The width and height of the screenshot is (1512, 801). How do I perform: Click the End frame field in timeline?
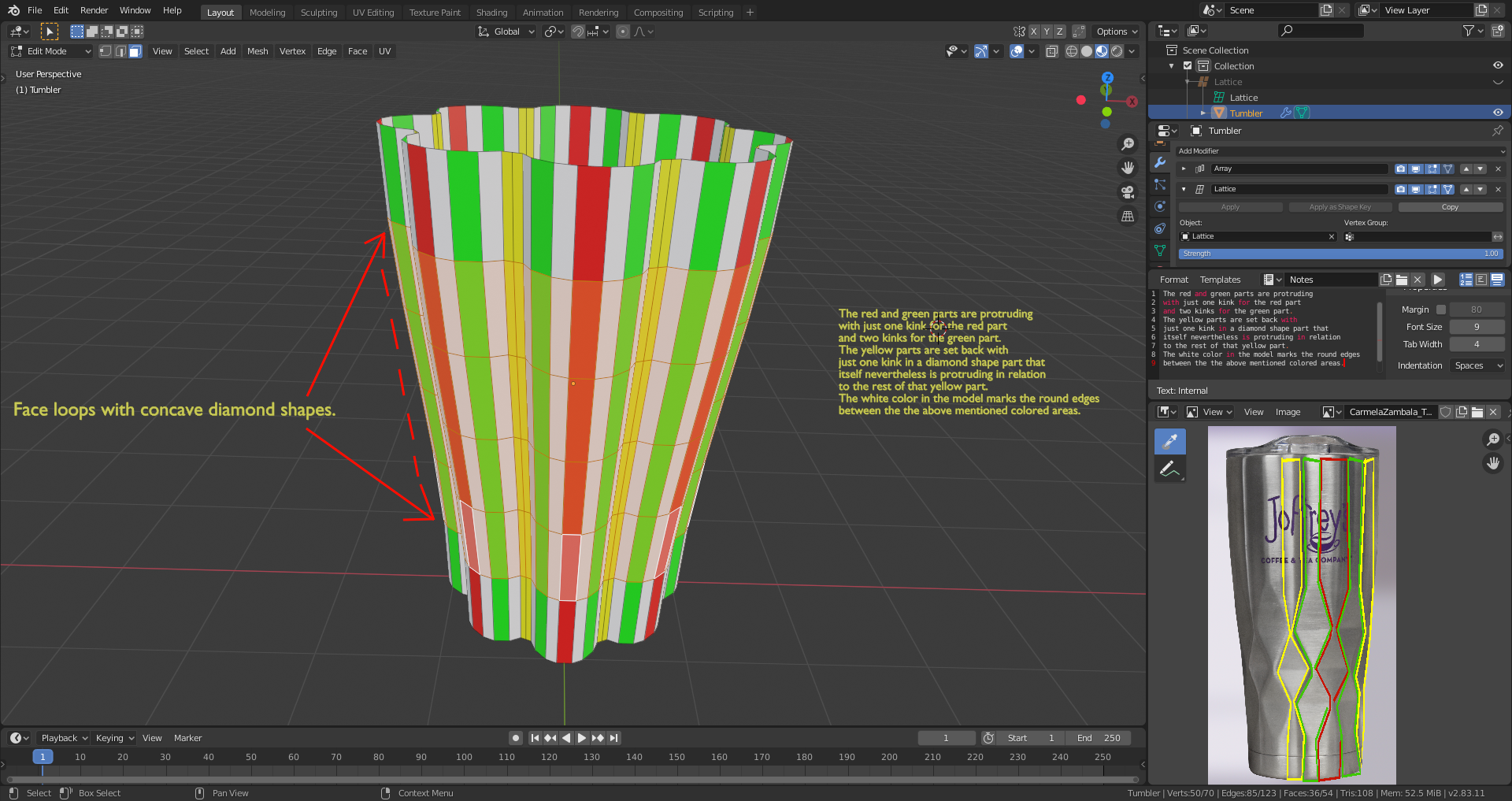coord(1099,738)
